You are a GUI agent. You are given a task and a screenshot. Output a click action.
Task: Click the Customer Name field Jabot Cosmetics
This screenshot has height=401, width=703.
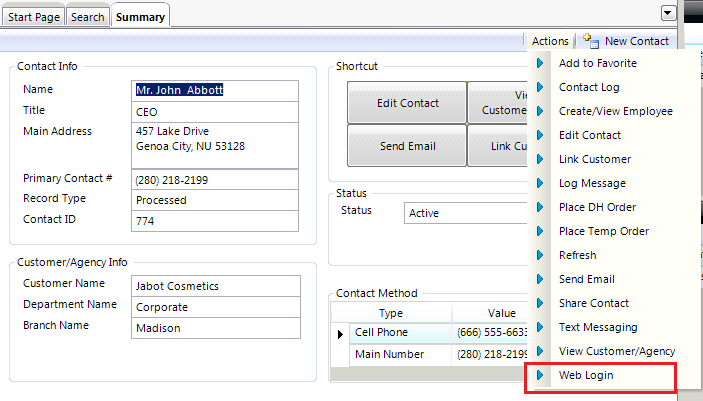pos(216,286)
